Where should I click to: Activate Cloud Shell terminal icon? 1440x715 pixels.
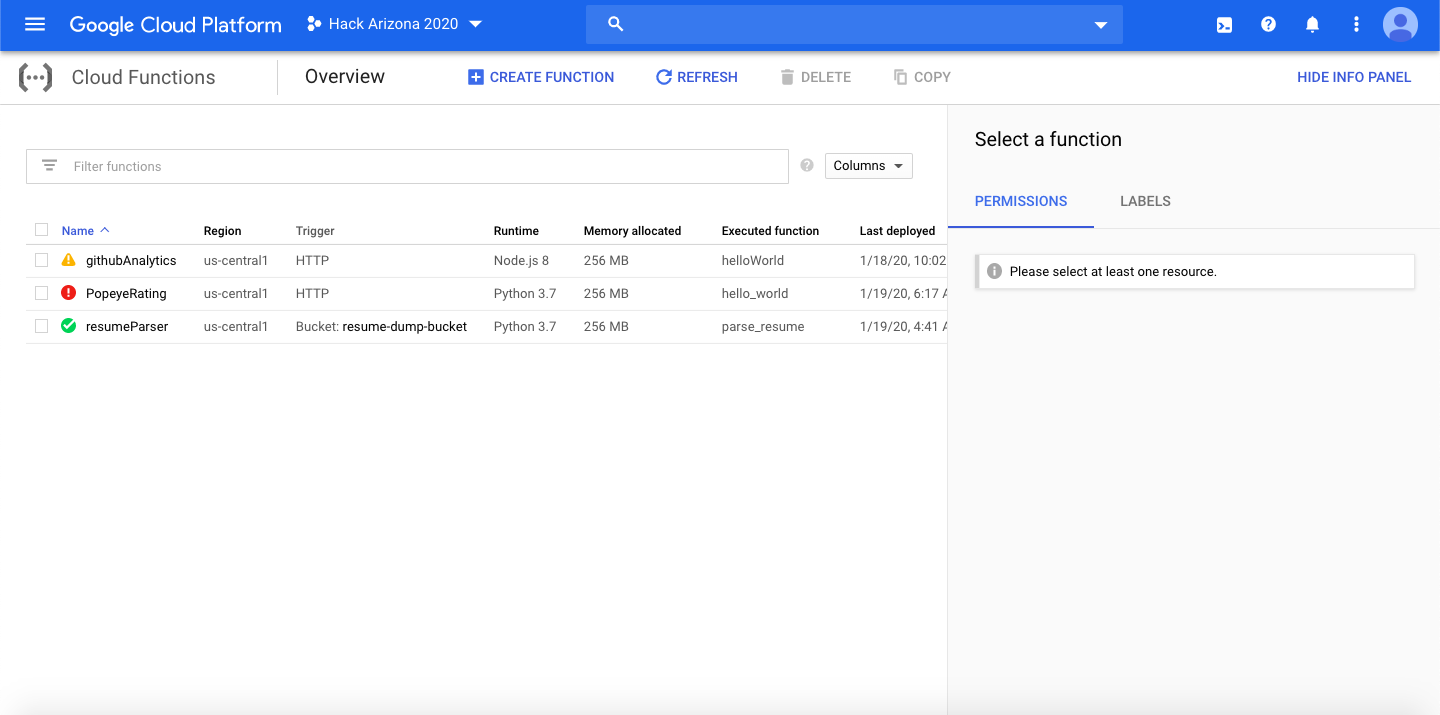pos(1224,25)
